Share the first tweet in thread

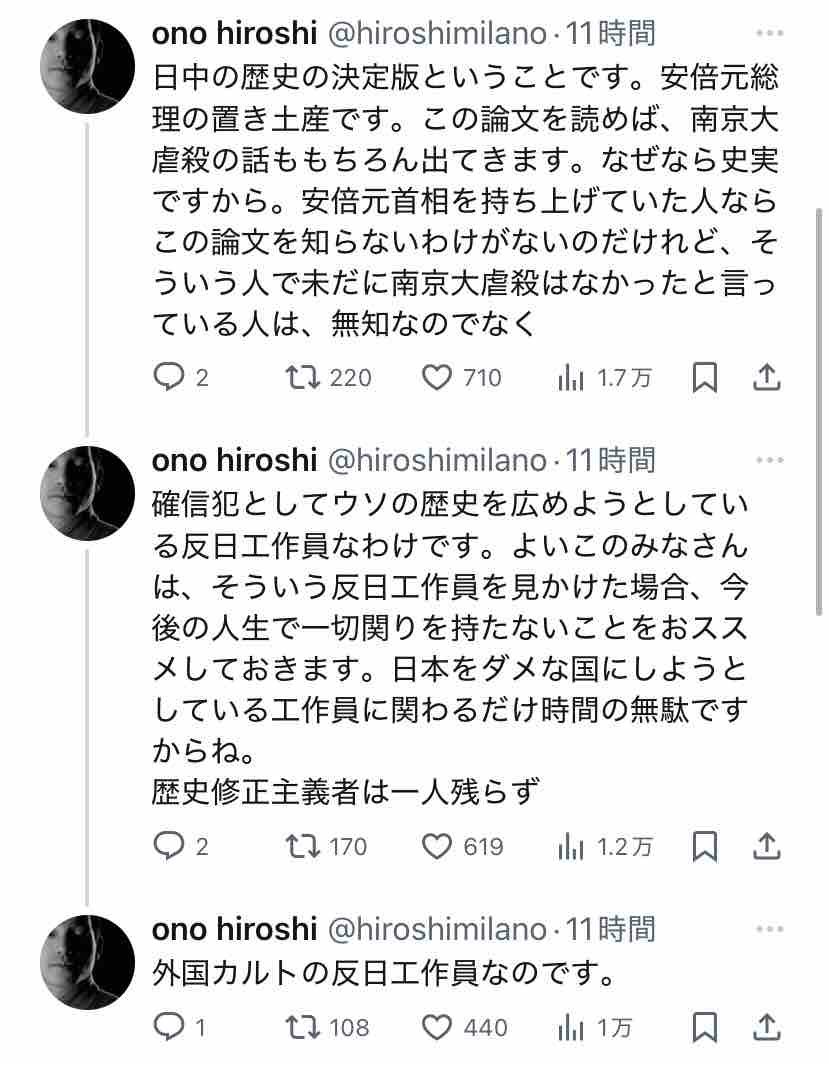766,377
